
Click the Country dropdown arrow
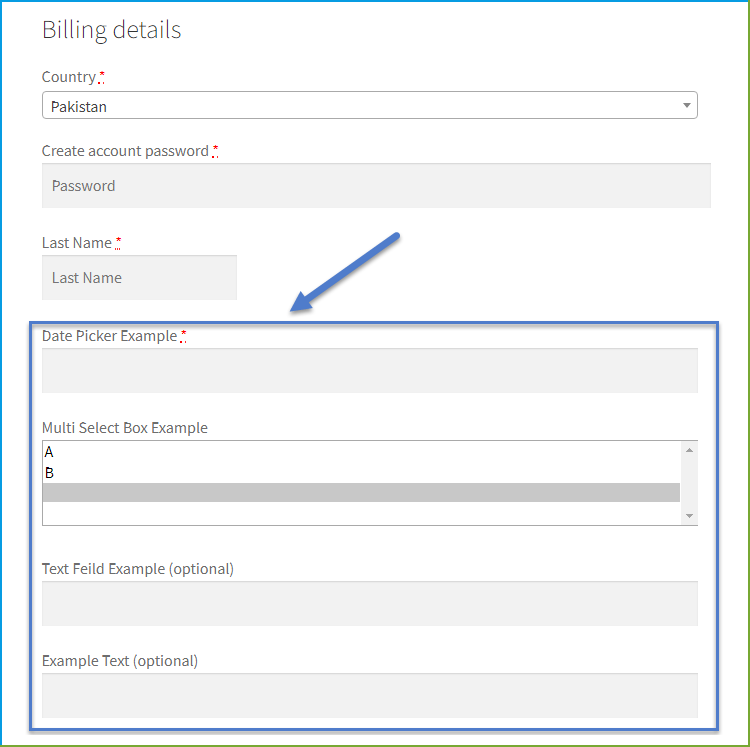686,105
